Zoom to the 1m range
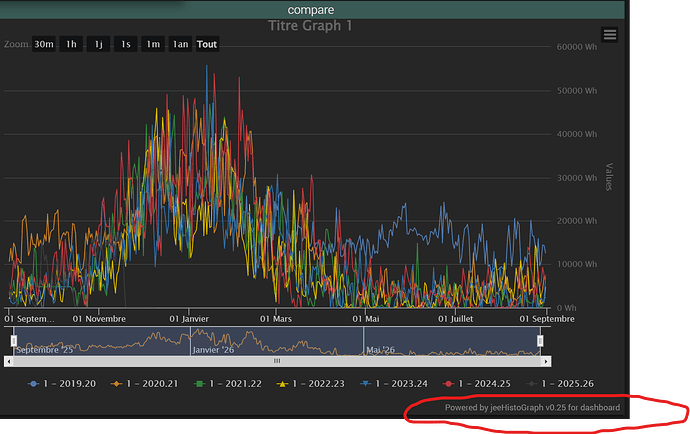This screenshot has height=434, width=690. point(152,44)
